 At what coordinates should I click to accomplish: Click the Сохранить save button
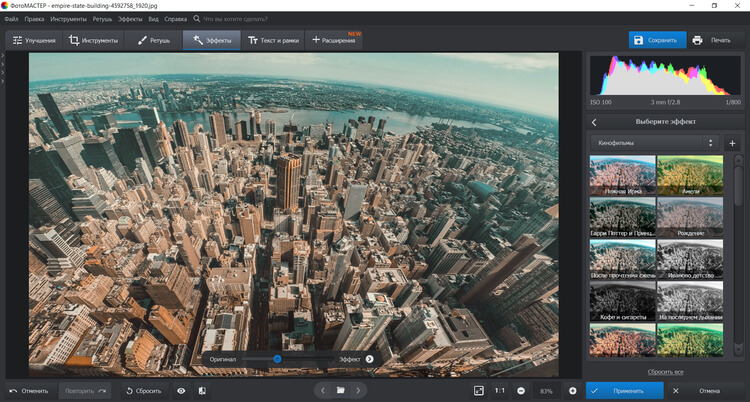[657, 40]
